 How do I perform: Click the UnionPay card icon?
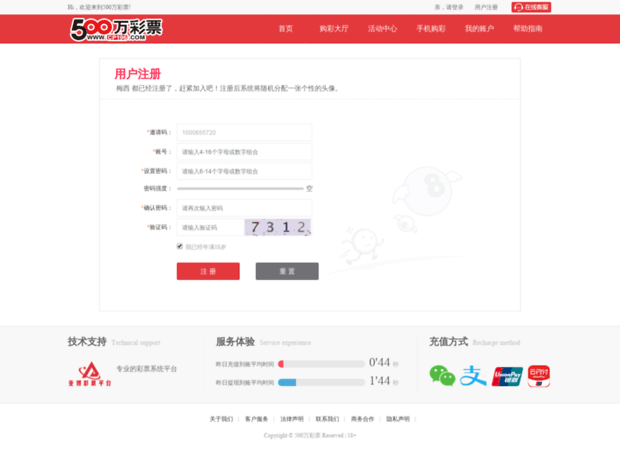point(507,376)
